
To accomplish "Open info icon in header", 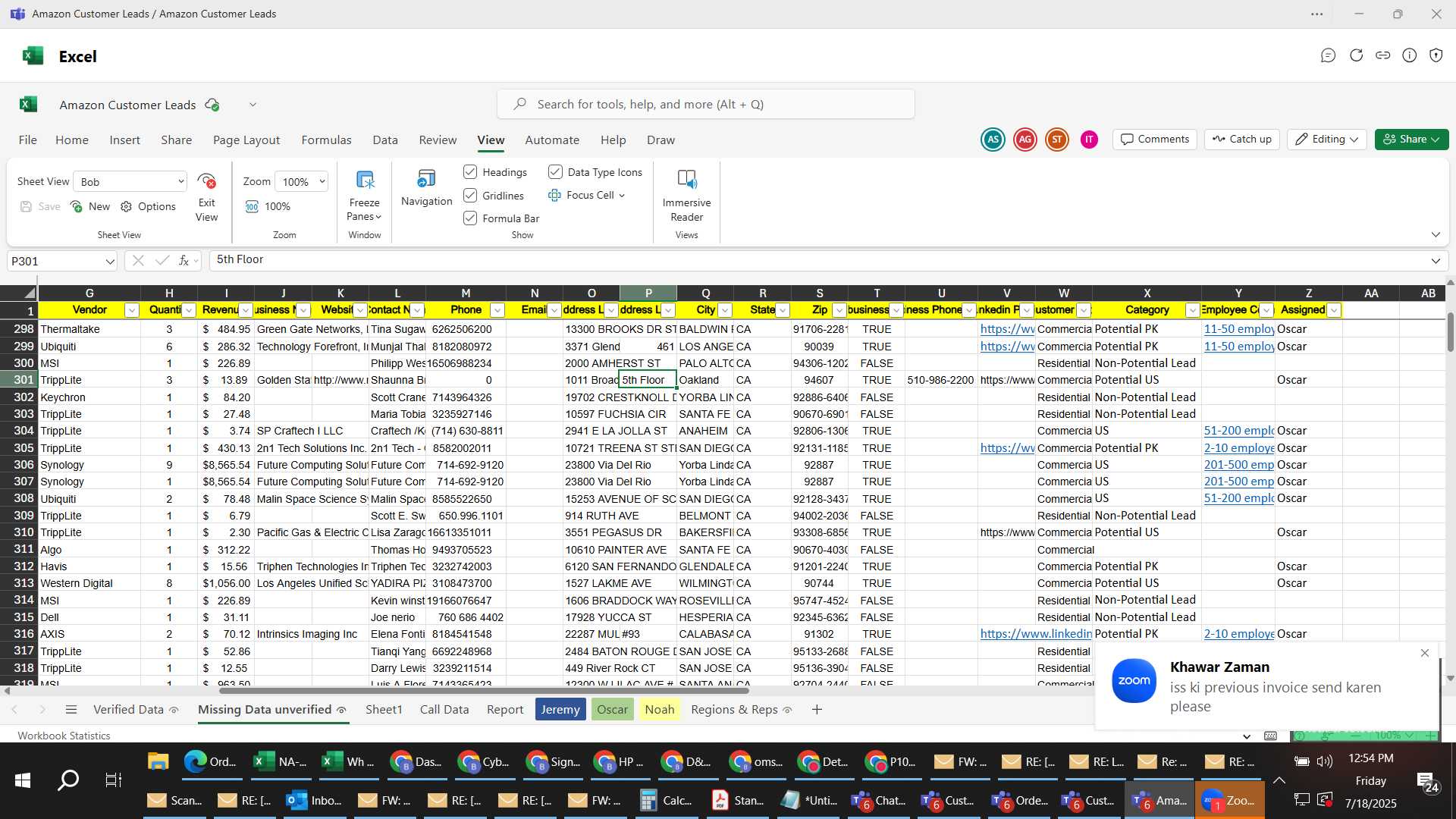I will tap(1410, 55).
